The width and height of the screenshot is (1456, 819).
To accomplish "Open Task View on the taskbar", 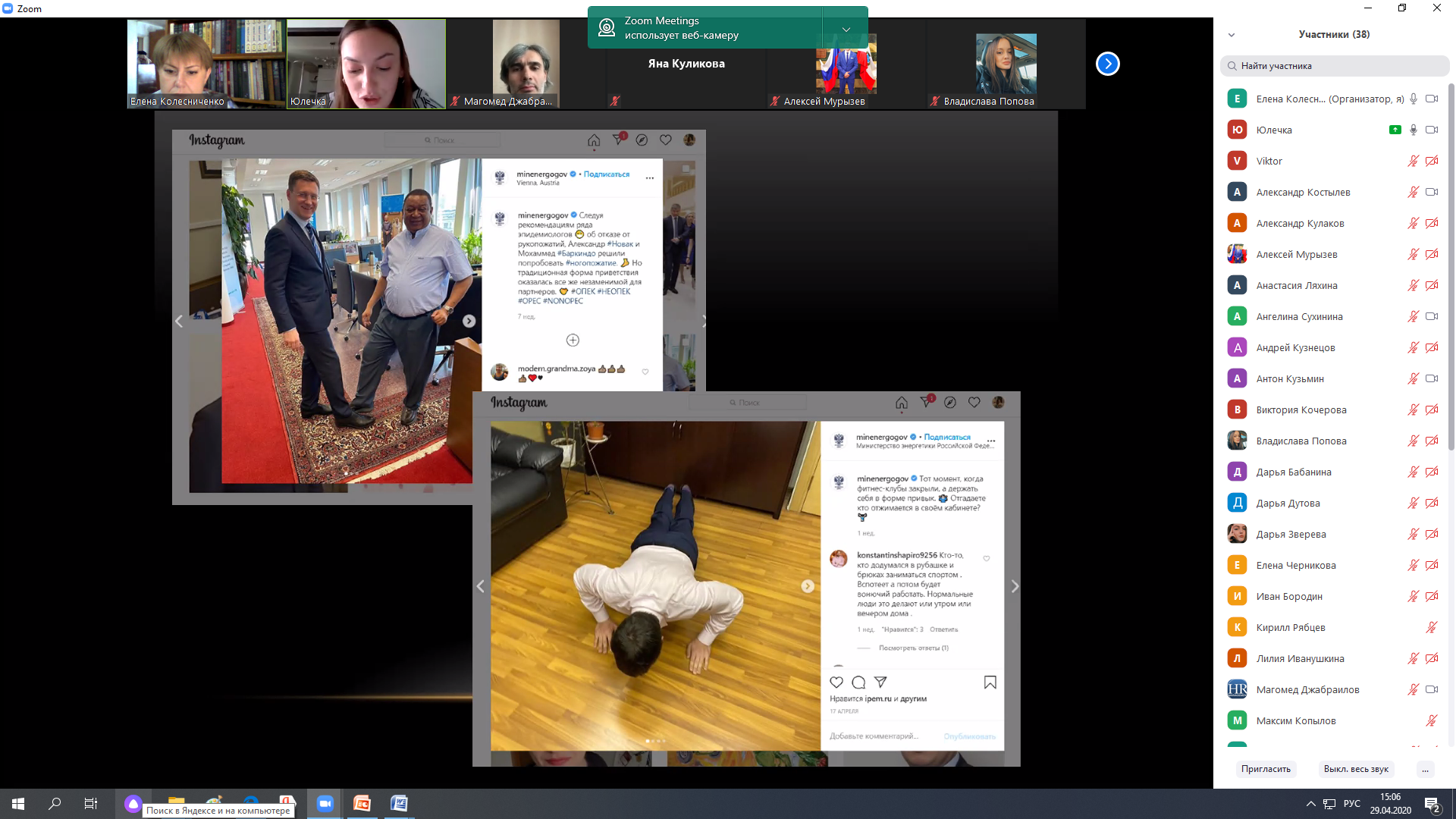I will point(90,804).
